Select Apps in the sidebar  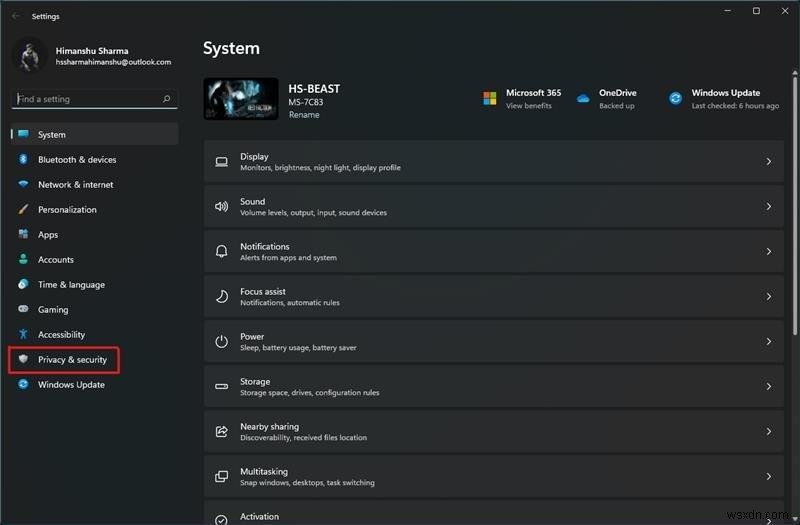pyautogui.click(x=48, y=235)
